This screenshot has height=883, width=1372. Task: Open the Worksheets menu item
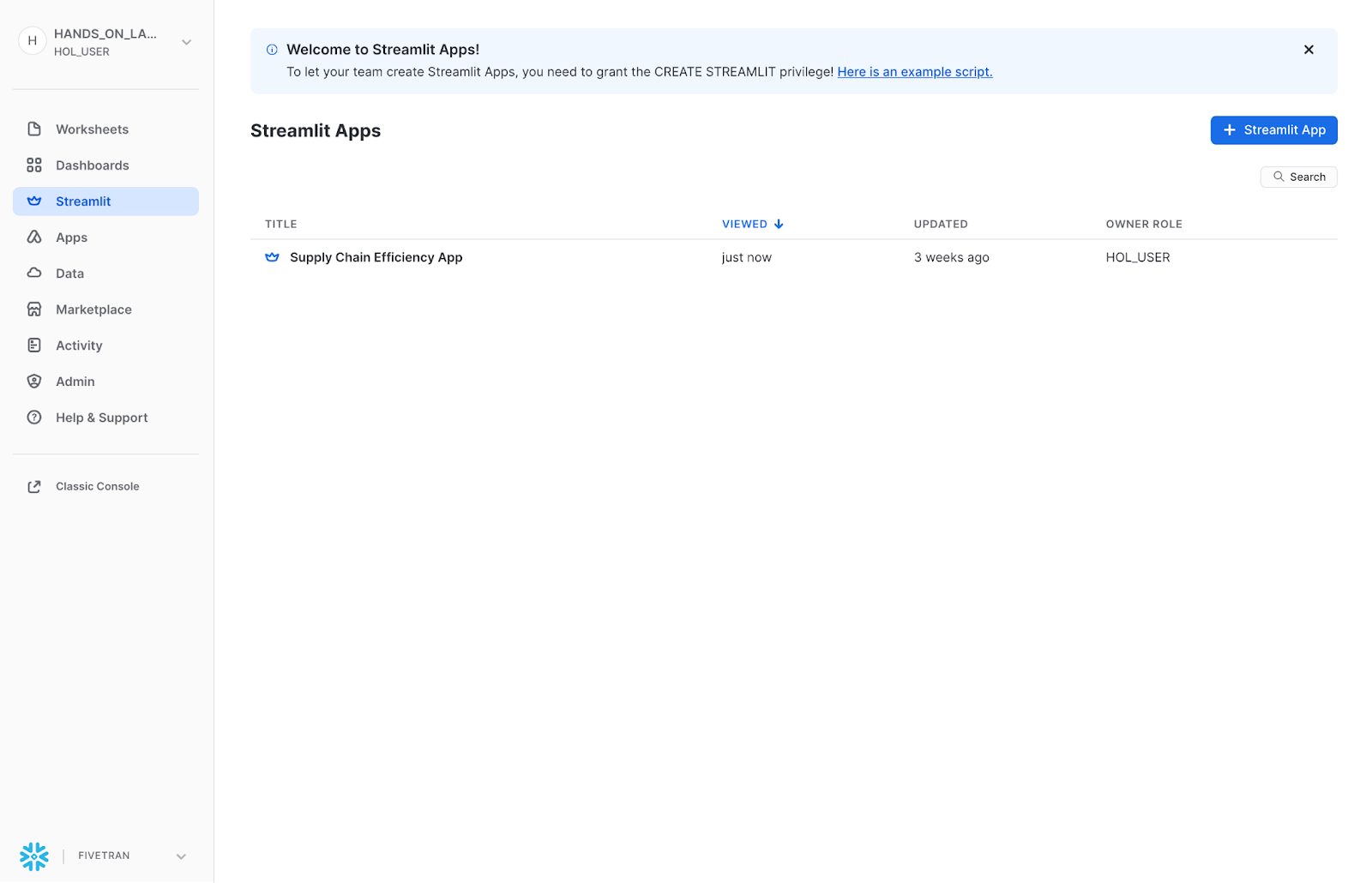pyautogui.click(x=105, y=129)
